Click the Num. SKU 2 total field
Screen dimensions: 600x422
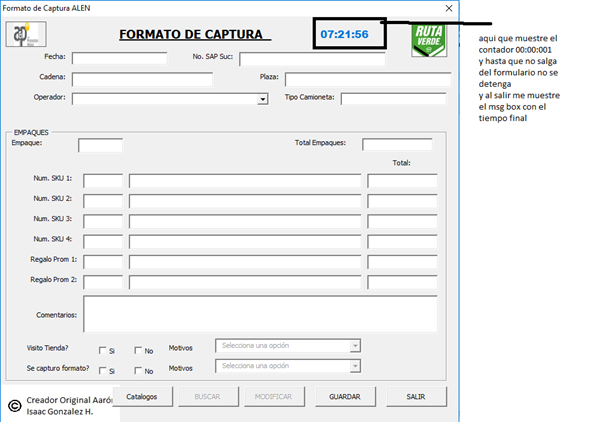[402, 201]
